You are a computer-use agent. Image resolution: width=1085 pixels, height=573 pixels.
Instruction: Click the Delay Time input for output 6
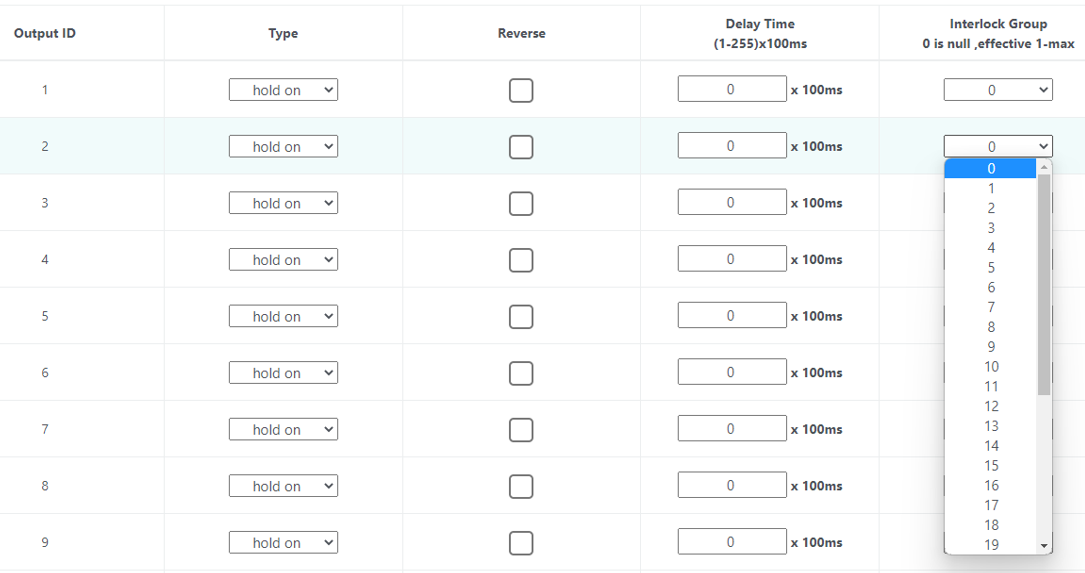[731, 372]
